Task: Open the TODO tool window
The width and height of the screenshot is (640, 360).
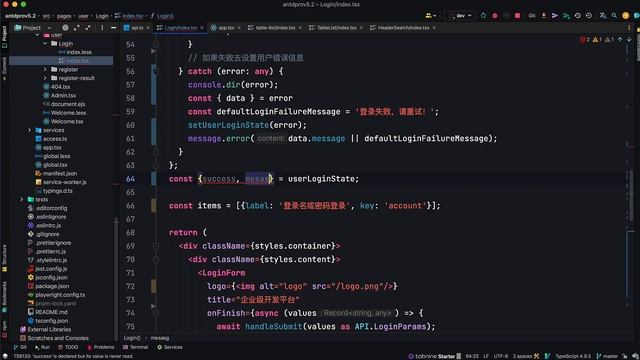Action: [x=68, y=347]
